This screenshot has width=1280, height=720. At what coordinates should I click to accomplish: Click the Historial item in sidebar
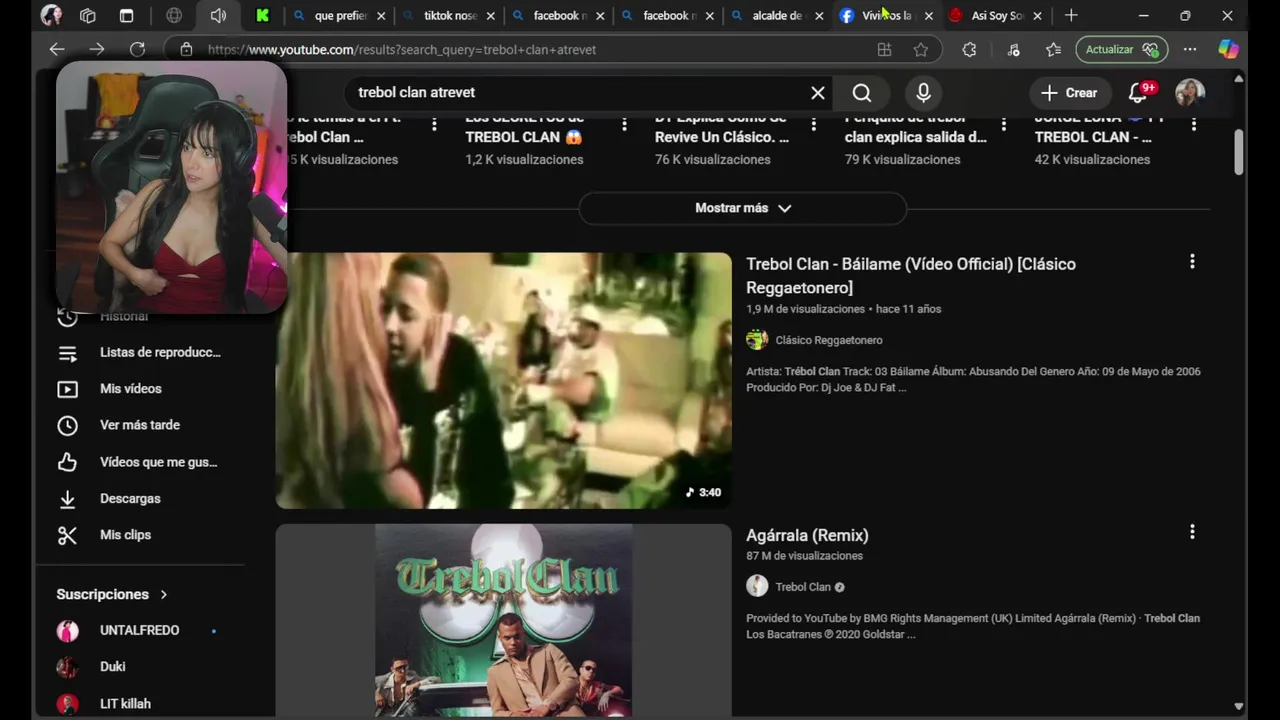pyautogui.click(x=124, y=316)
